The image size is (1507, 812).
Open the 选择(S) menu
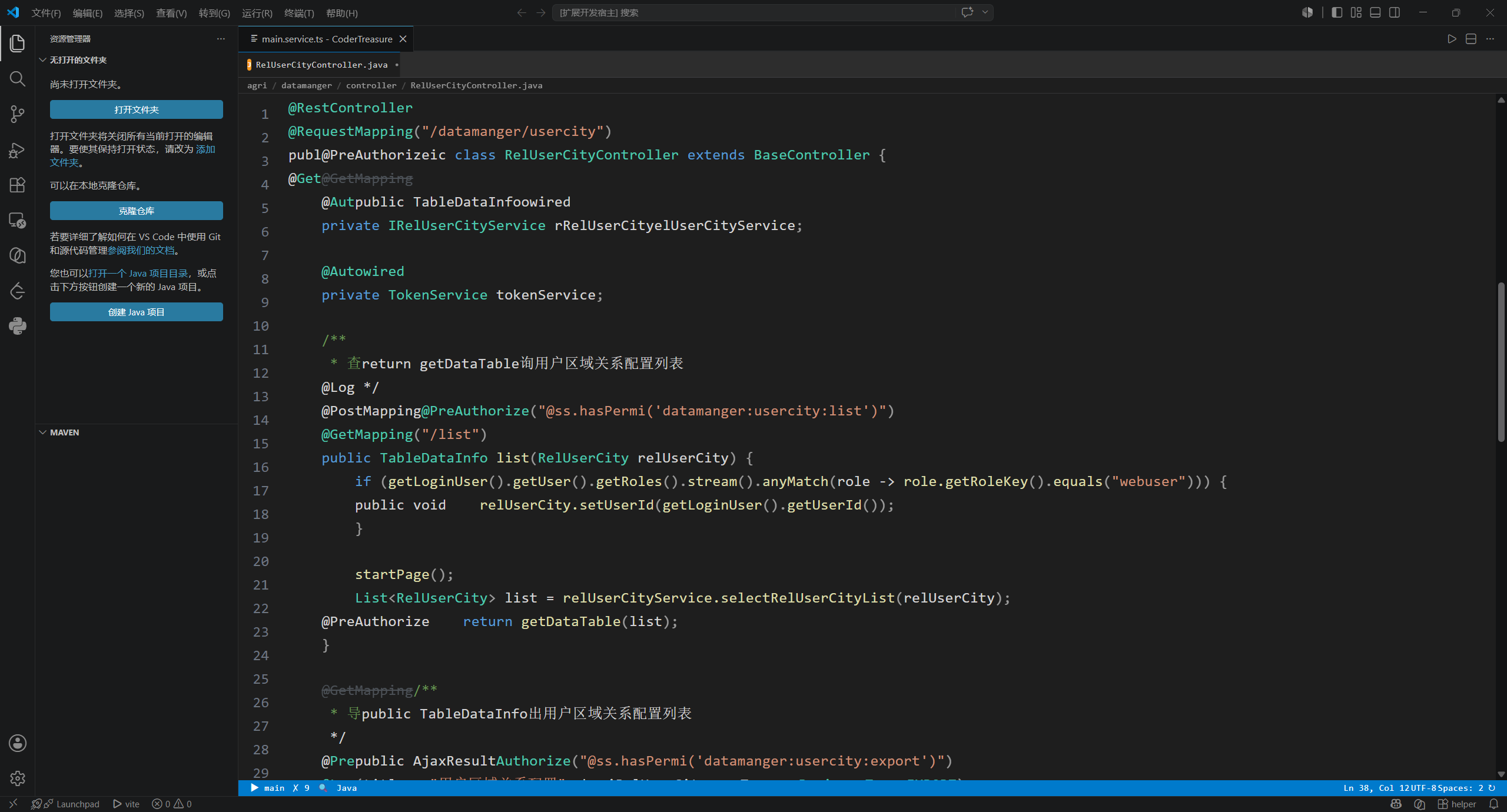pyautogui.click(x=129, y=13)
